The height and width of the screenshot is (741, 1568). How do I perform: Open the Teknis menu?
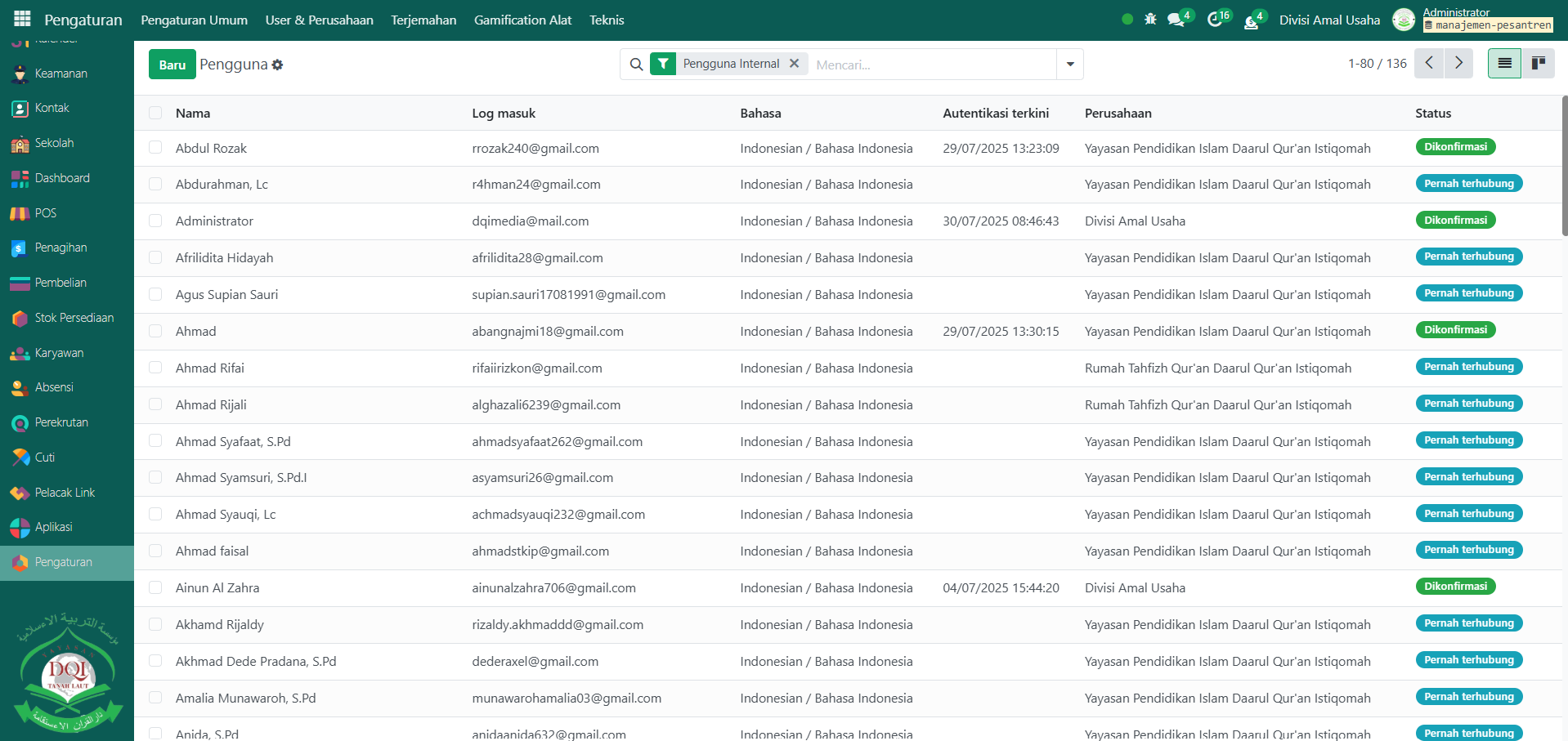tap(607, 20)
